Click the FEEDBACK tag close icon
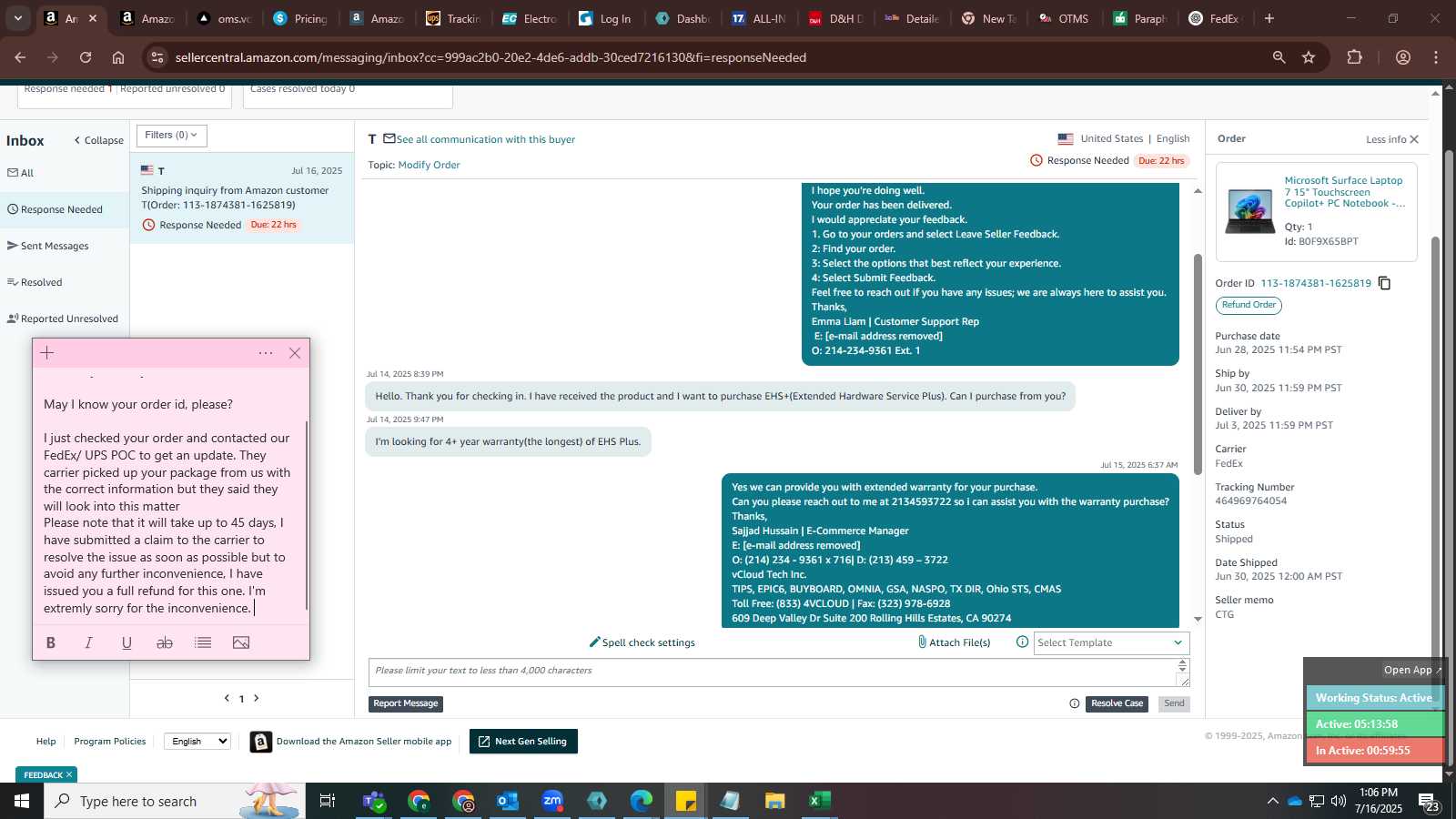The width and height of the screenshot is (1456, 819). click(x=69, y=774)
